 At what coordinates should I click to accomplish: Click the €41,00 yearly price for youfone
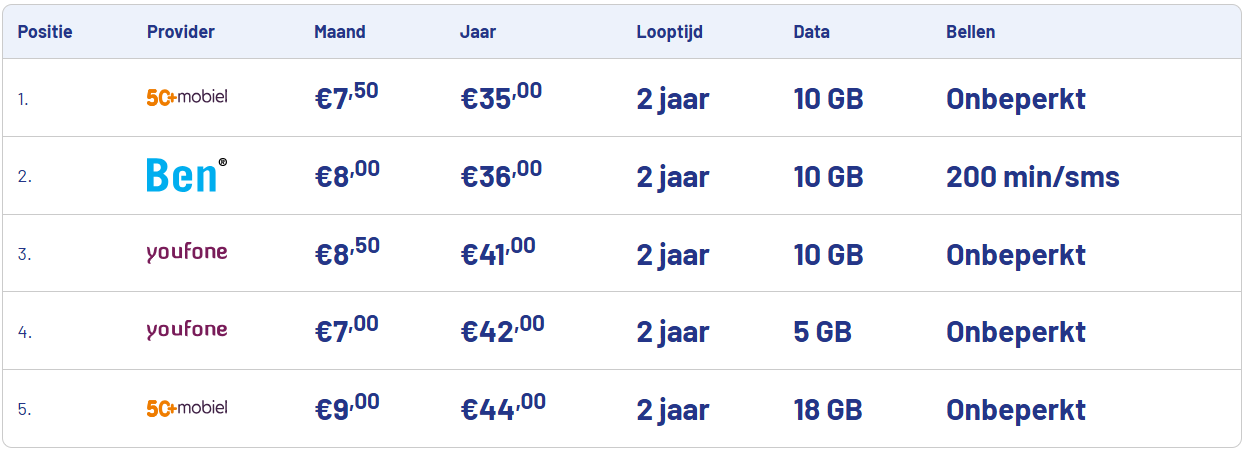[498, 252]
